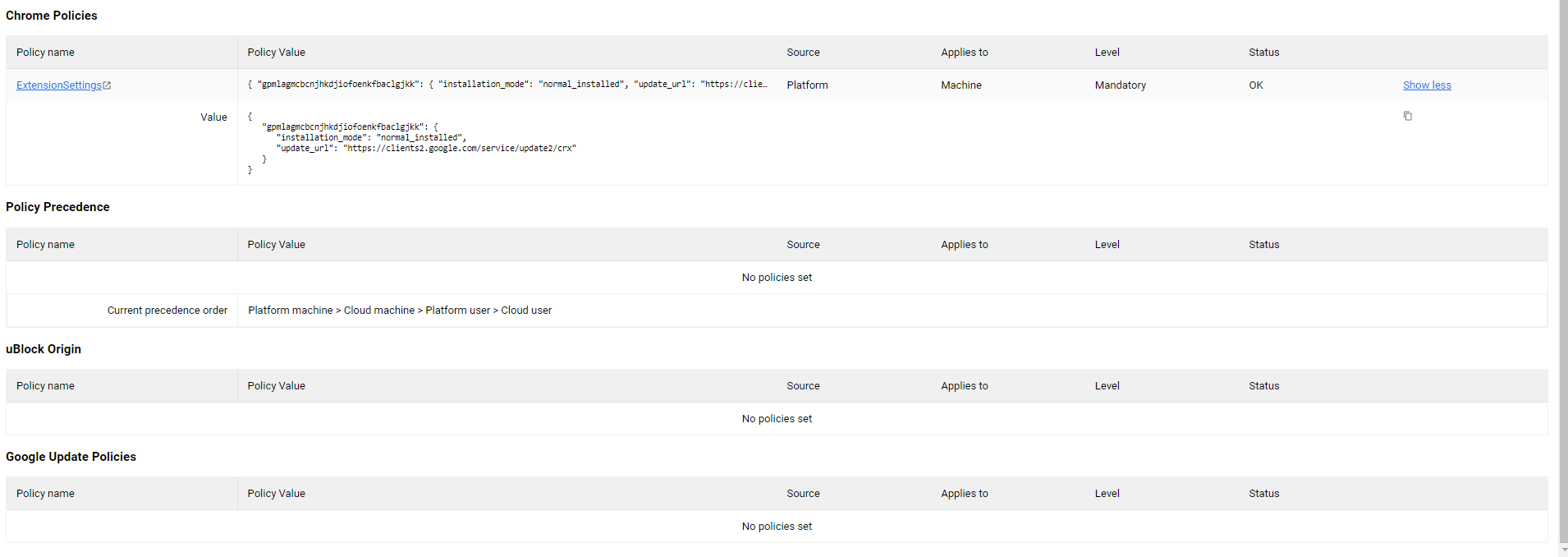Click the Platform source cell
1568x557 pixels.
pos(807,85)
